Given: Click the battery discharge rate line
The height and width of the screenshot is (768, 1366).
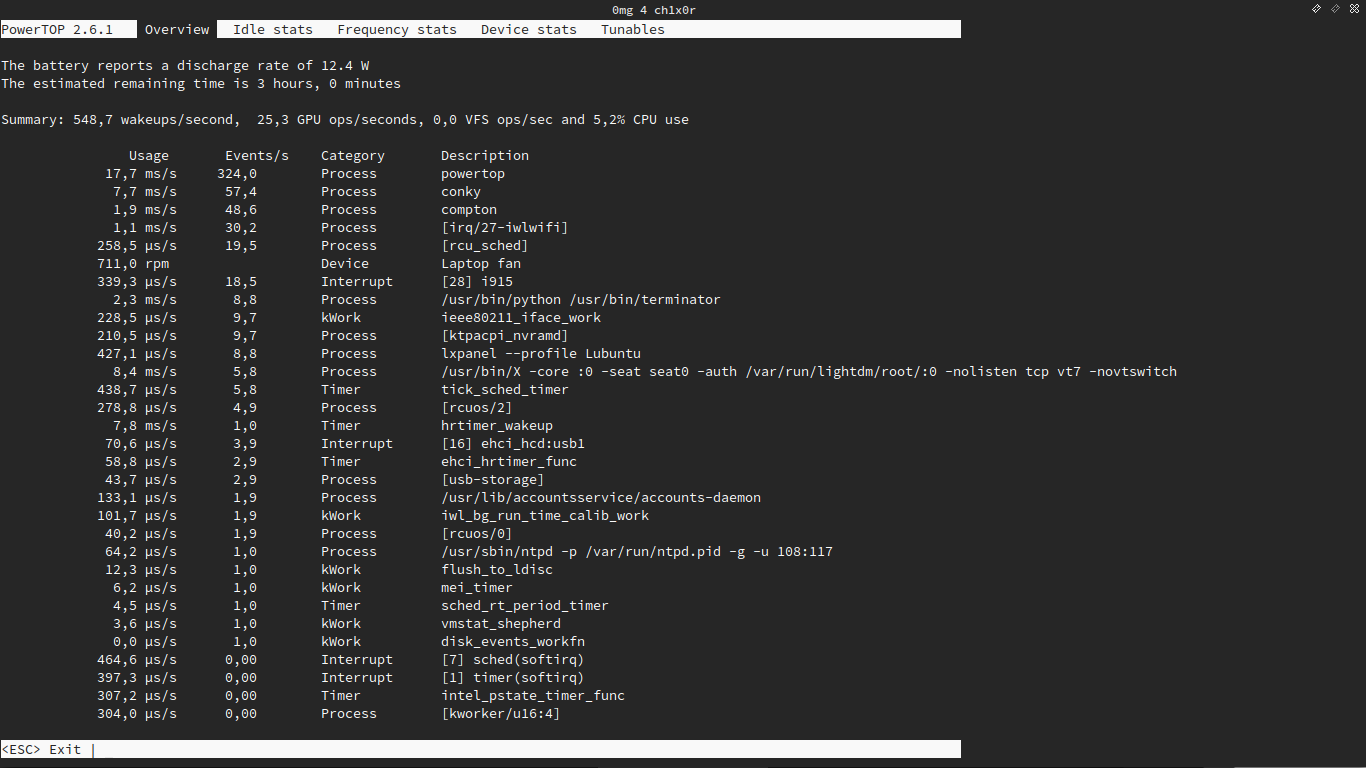Looking at the screenshot, I should coord(185,65).
